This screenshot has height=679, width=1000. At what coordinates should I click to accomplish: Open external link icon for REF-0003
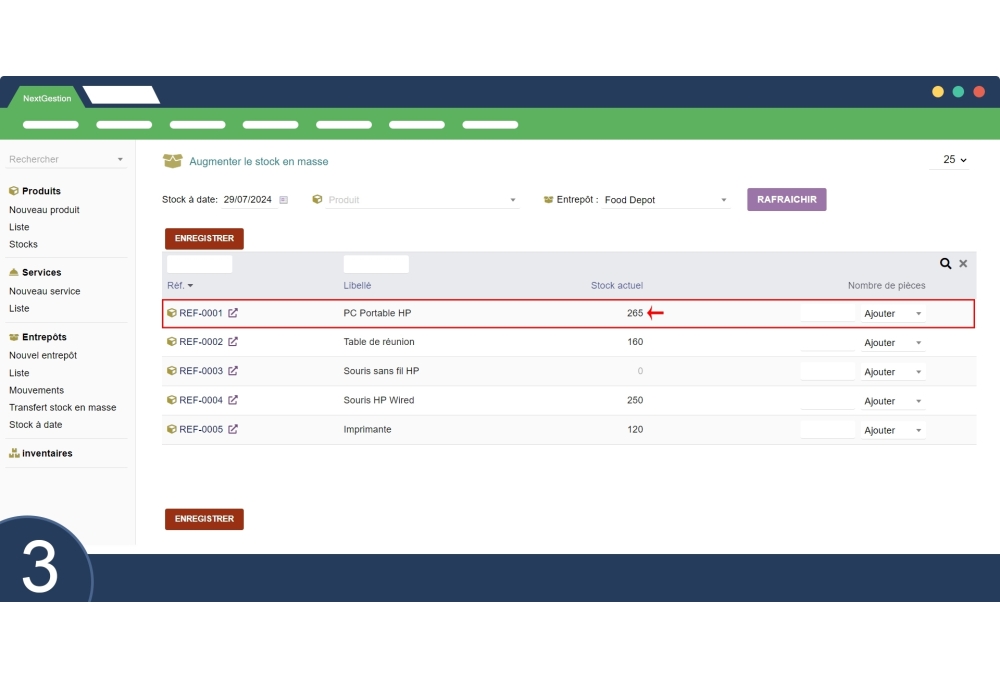pos(233,371)
